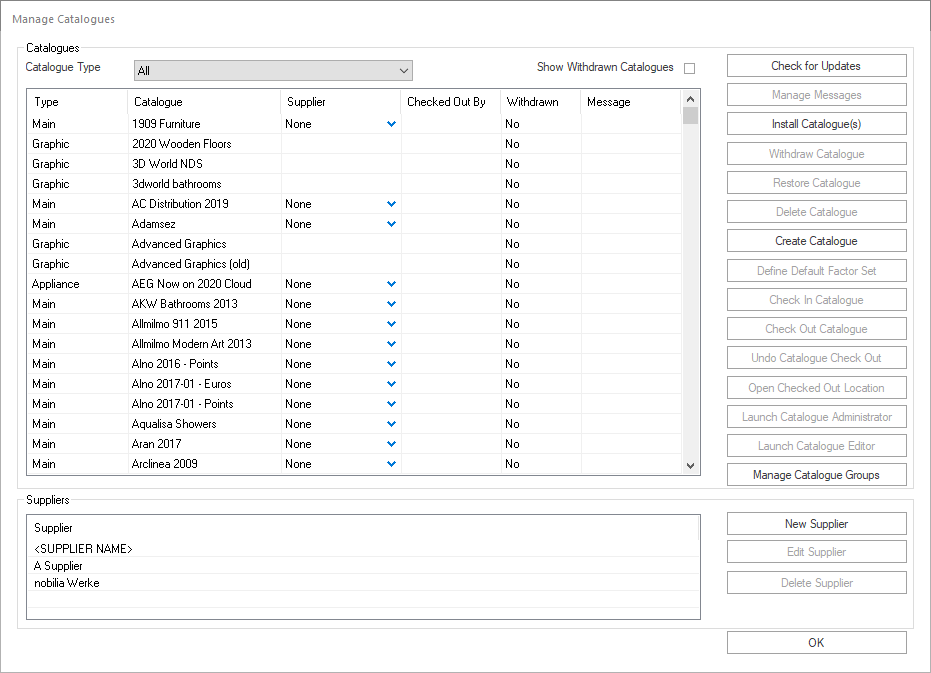Sort the list by the Catalogue column header
This screenshot has height=673, width=931.
tap(204, 102)
